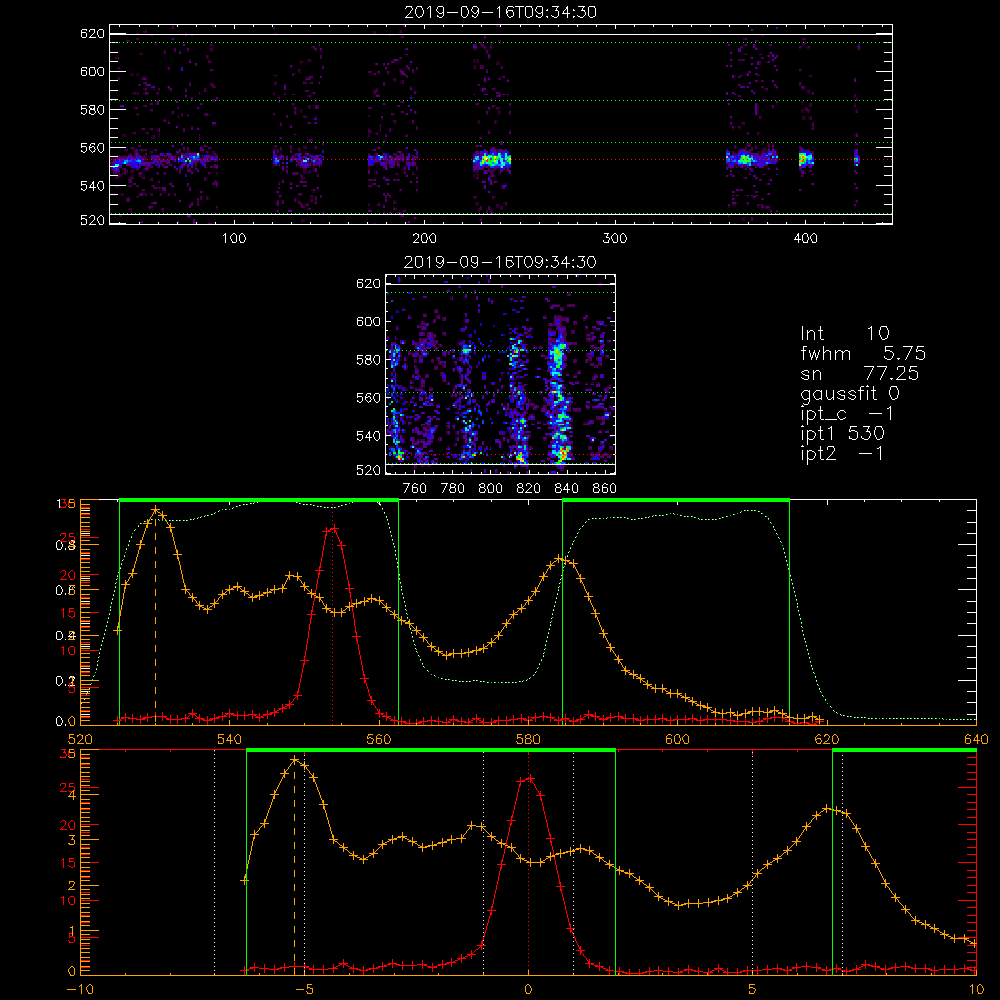This screenshot has width=1000, height=1000.
Task: Click x-axis label 800 on middle image
Action: pos(490,489)
